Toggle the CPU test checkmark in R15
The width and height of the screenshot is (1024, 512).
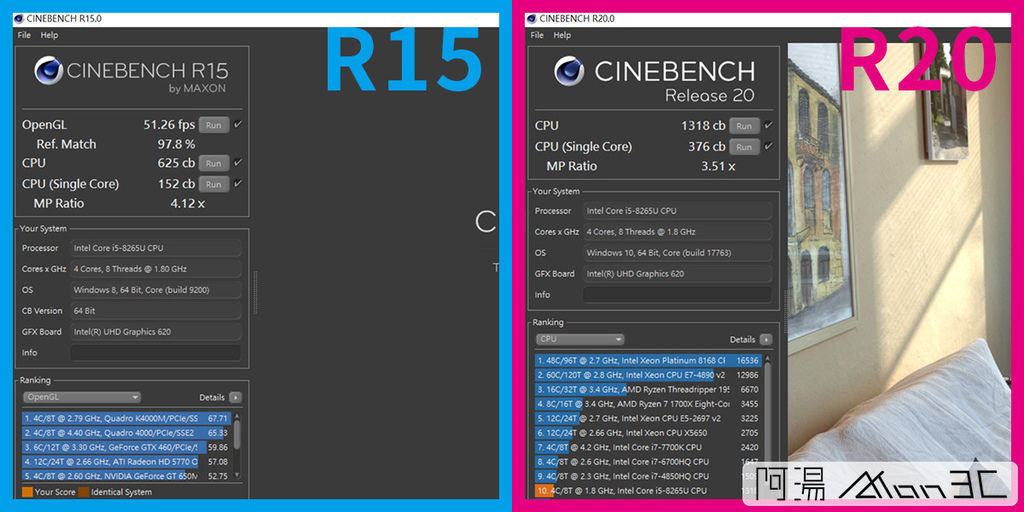[238, 163]
